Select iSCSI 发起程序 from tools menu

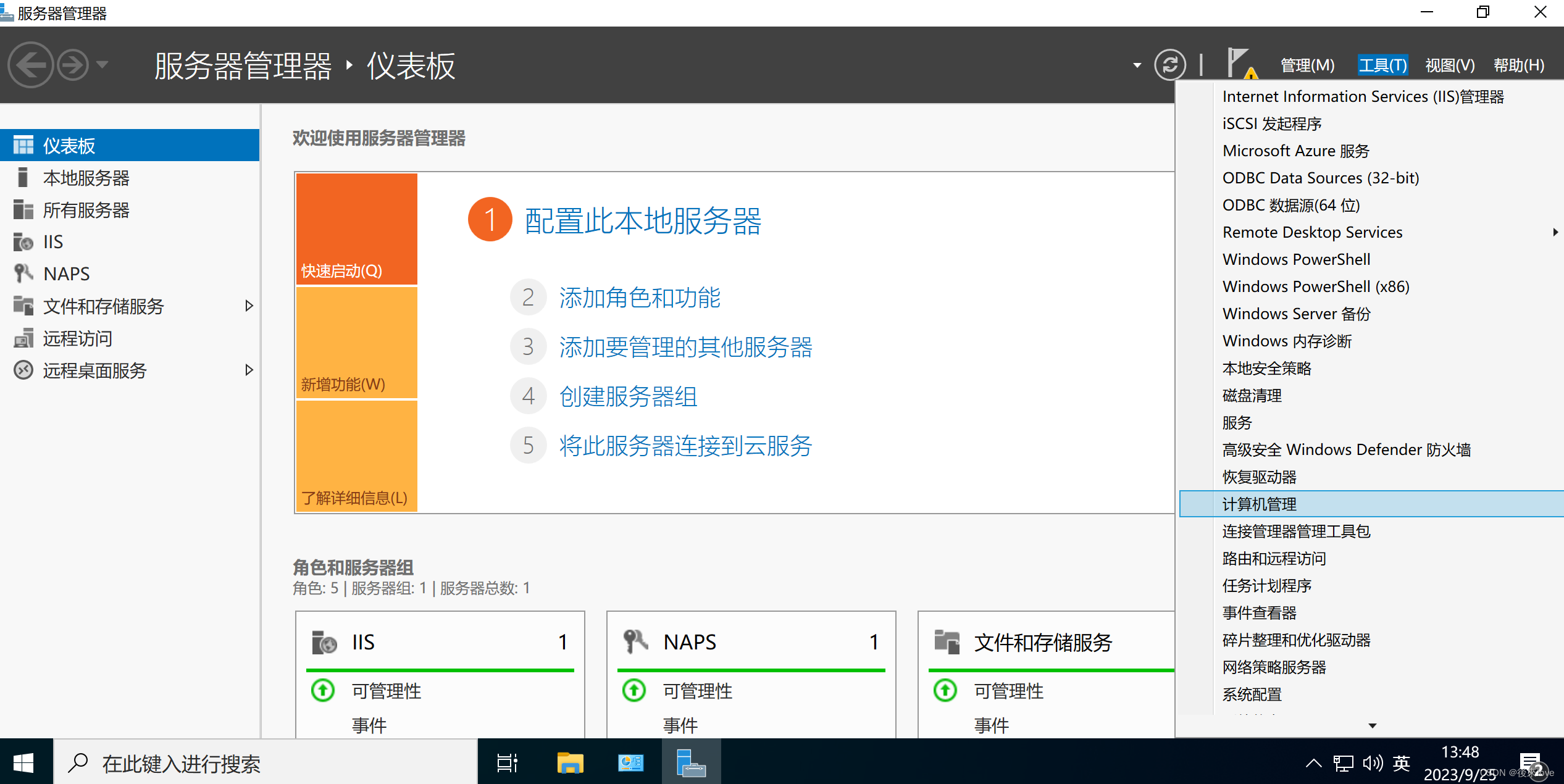pyautogui.click(x=1371, y=124)
